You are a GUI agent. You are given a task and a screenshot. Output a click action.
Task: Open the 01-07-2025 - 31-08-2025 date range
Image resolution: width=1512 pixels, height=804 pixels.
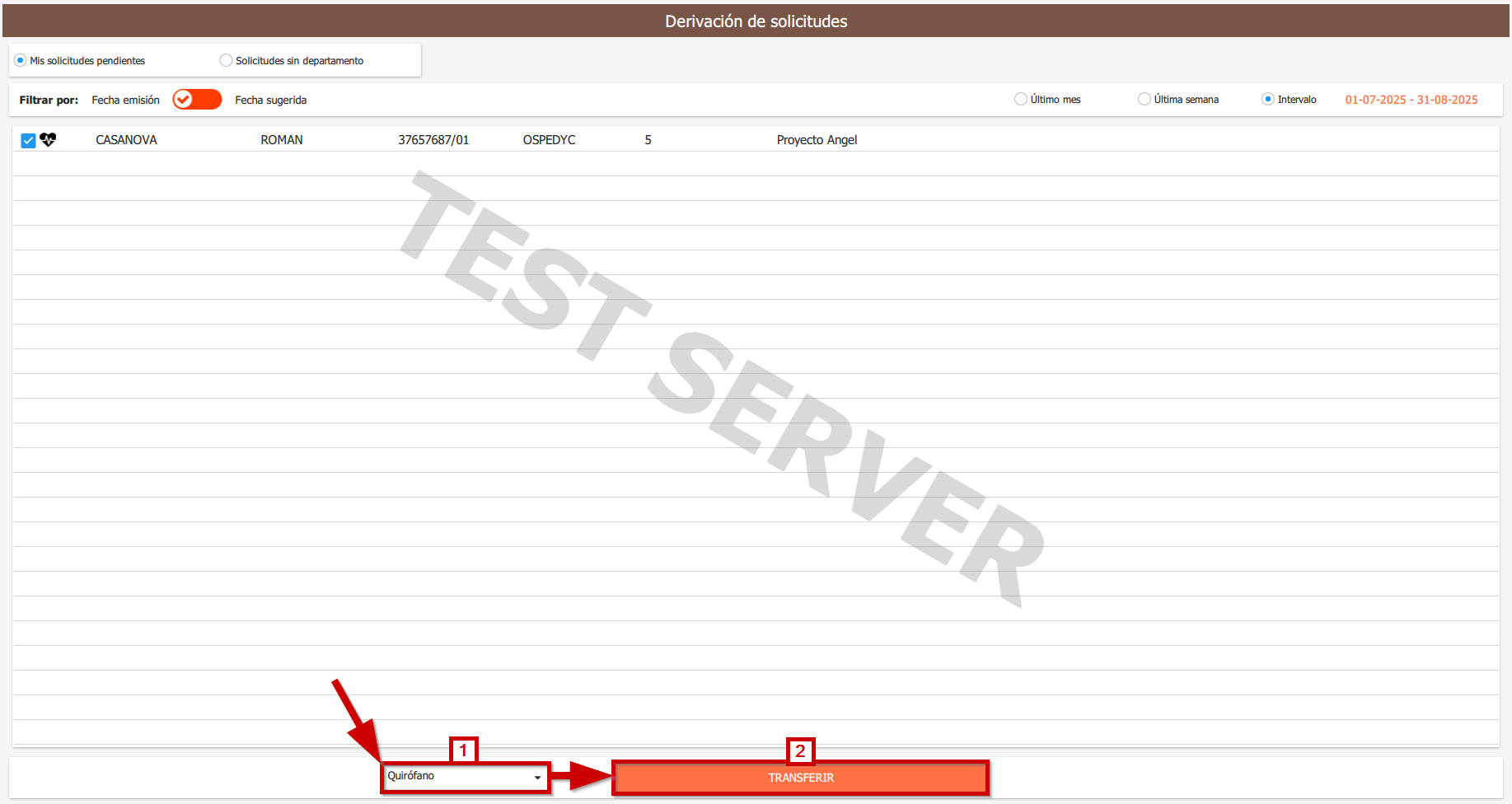pos(1411,100)
